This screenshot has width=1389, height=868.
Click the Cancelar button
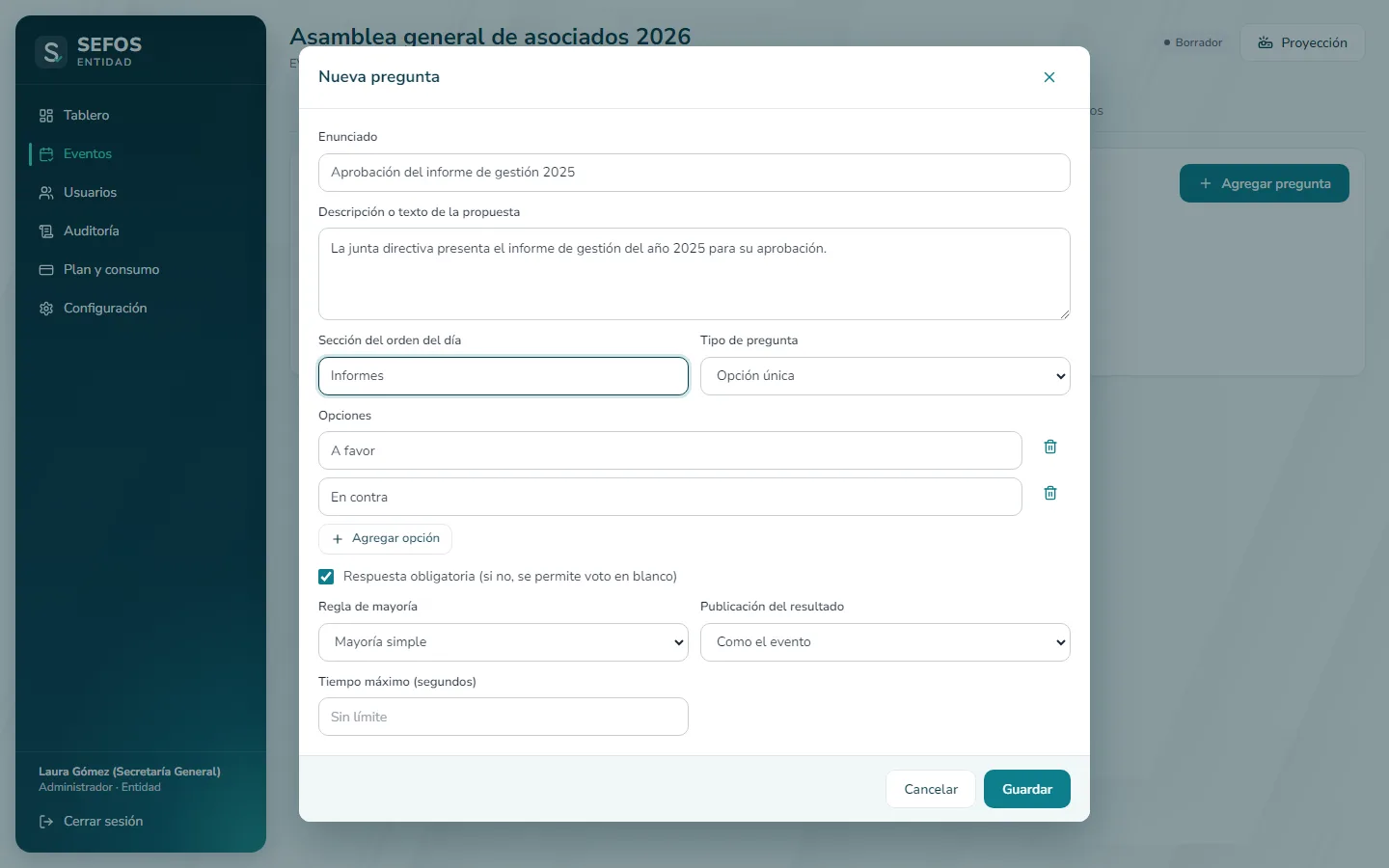(931, 789)
